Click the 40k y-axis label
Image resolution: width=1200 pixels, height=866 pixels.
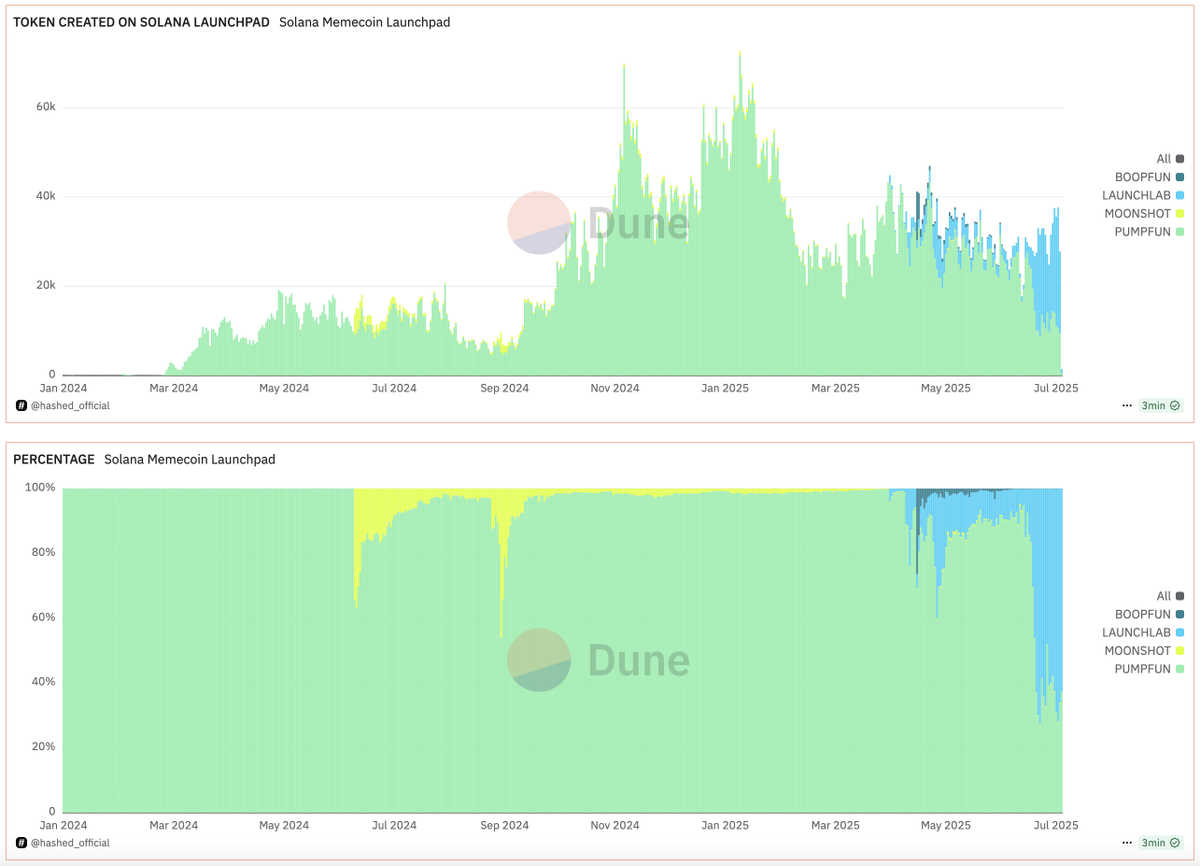(44, 196)
